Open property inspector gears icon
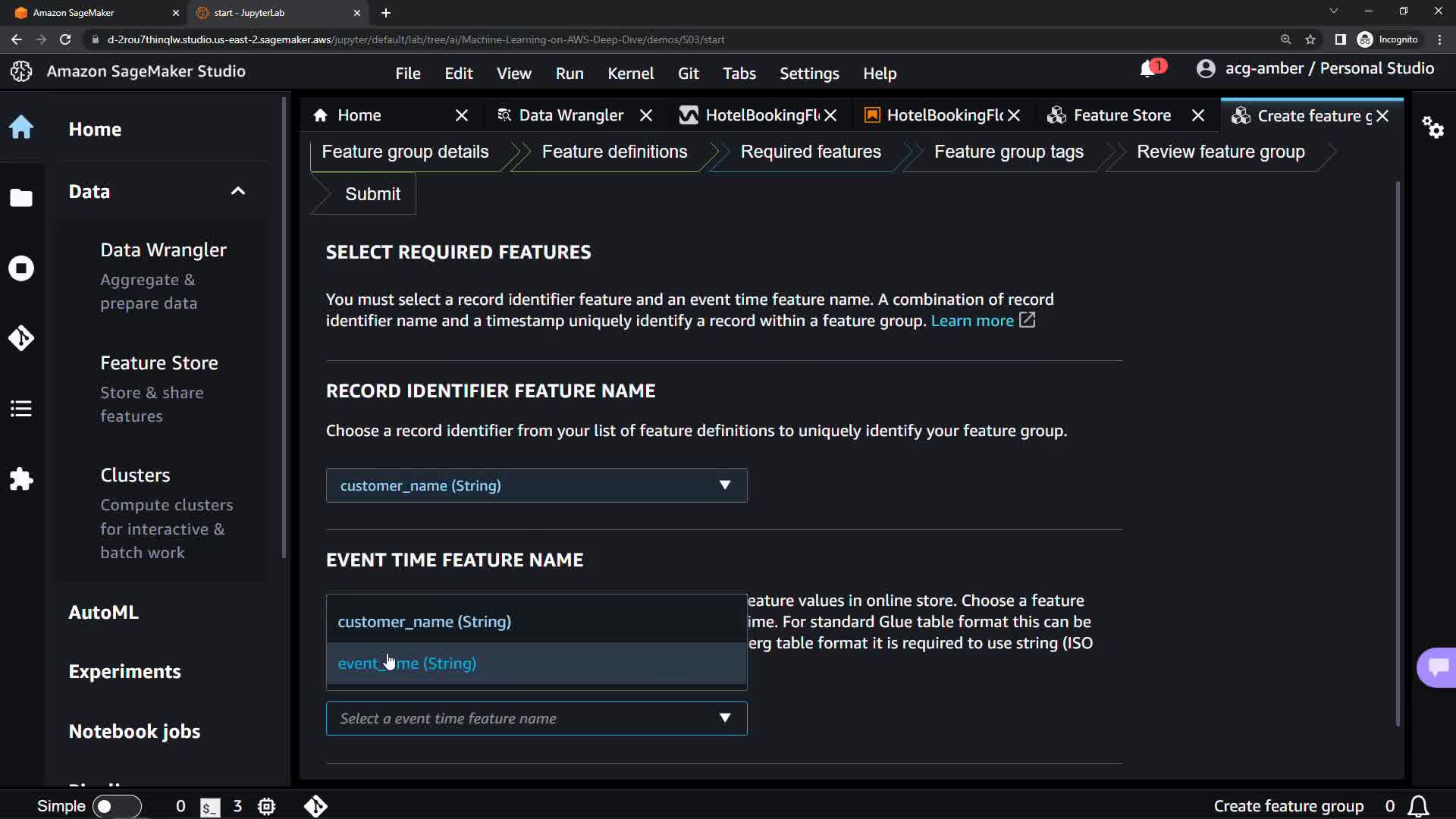The image size is (1456, 819). coord(1432,127)
